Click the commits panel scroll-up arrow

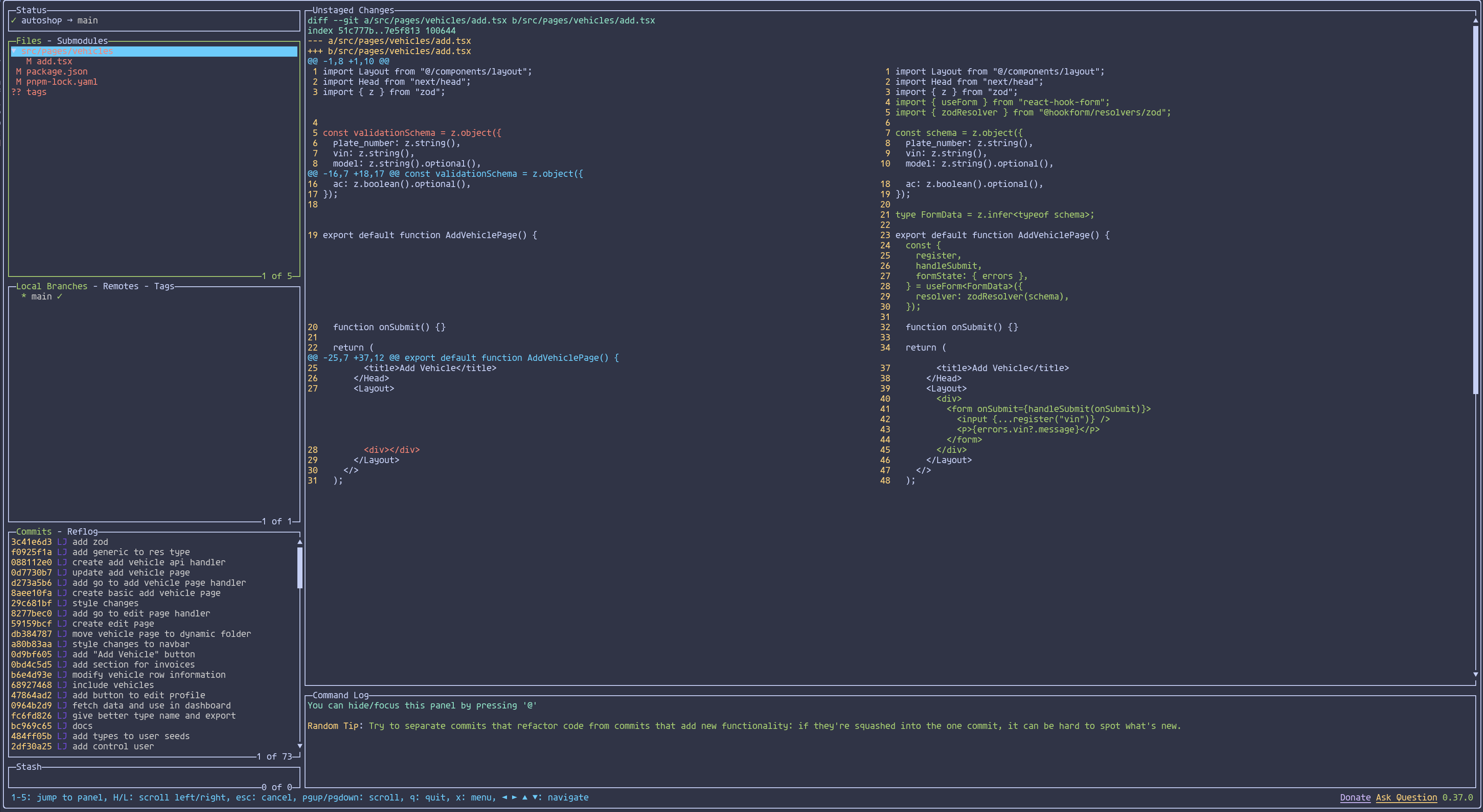point(299,542)
